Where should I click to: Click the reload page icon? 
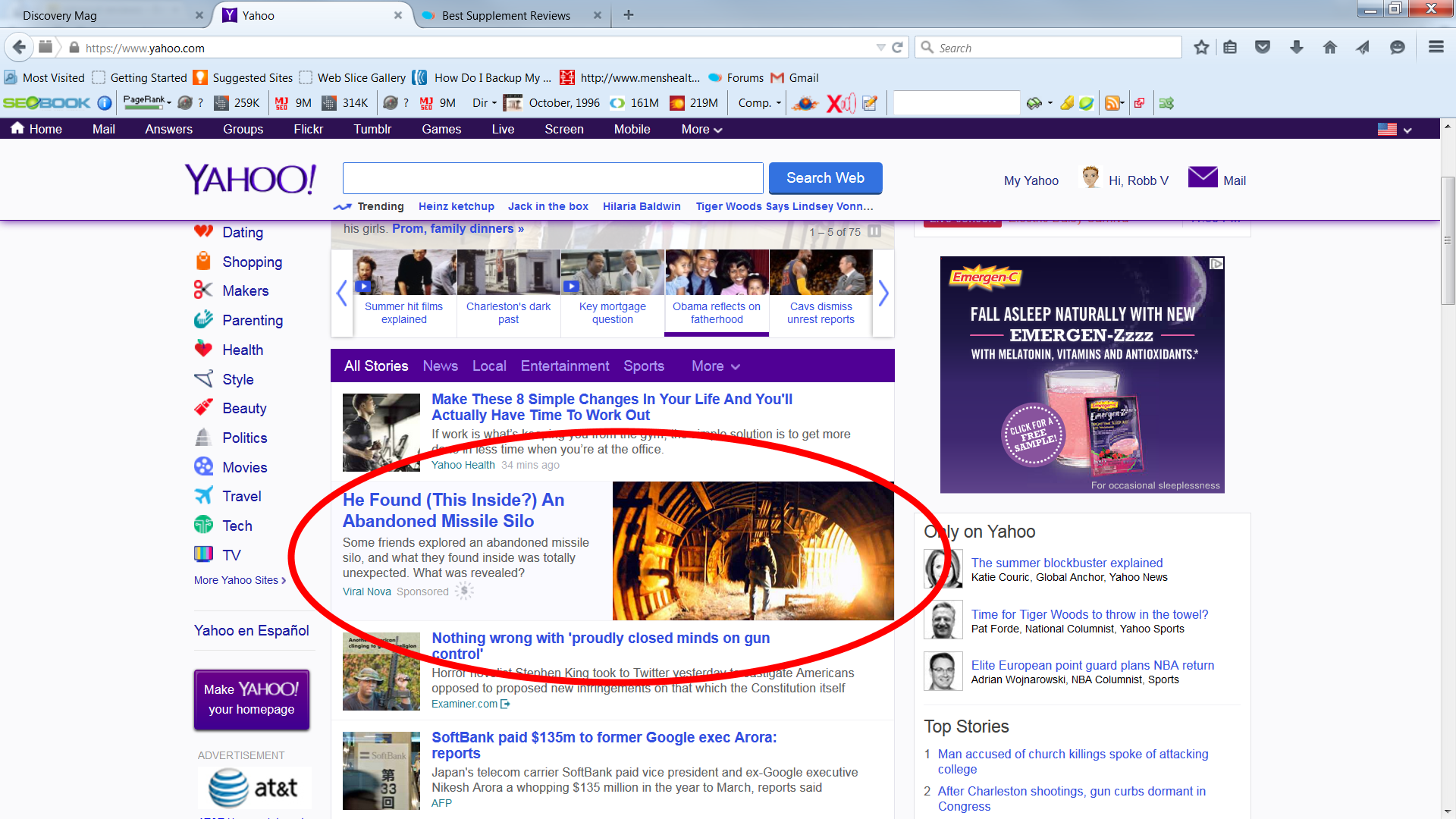click(897, 48)
